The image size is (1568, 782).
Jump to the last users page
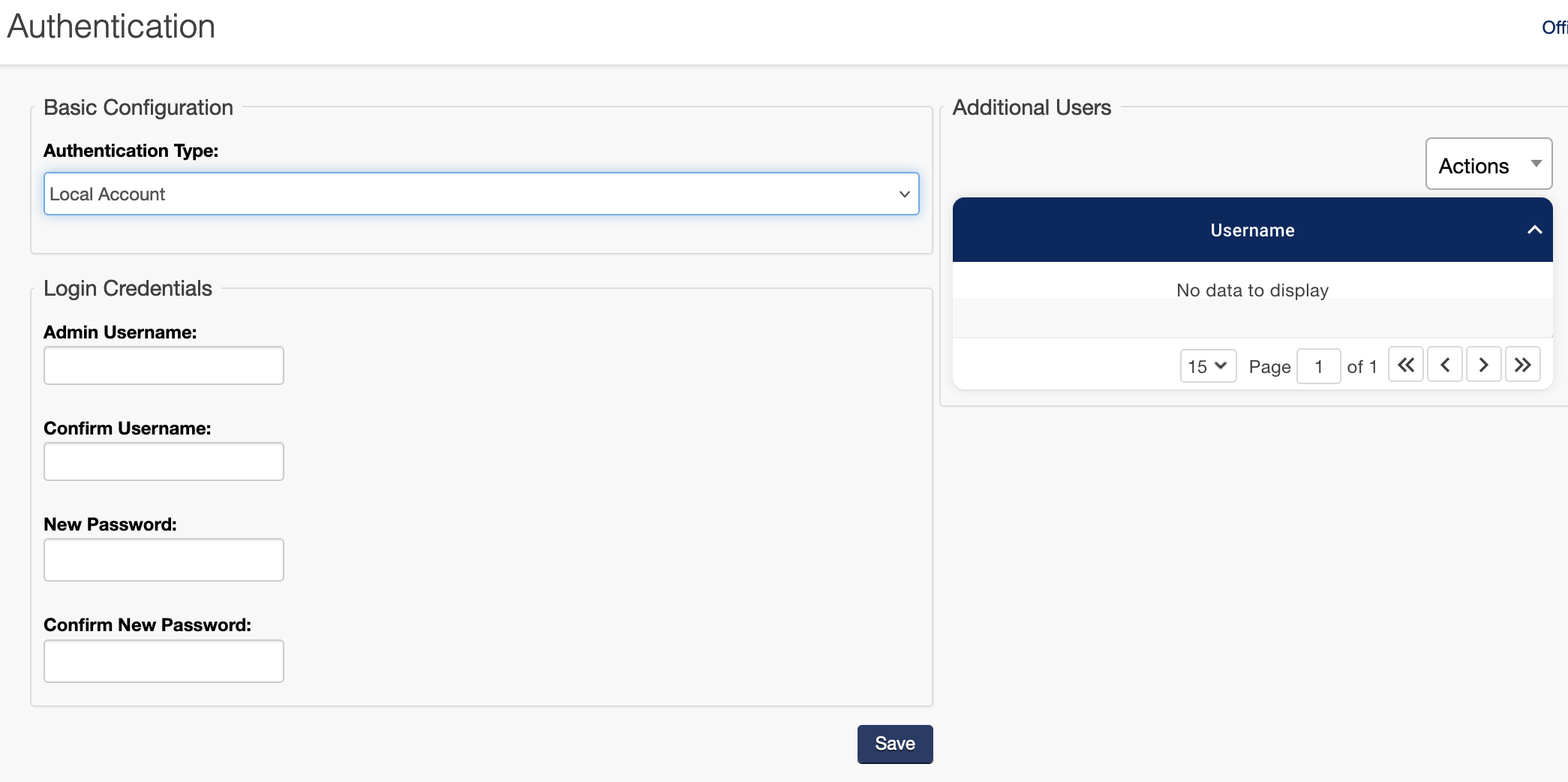1522,365
